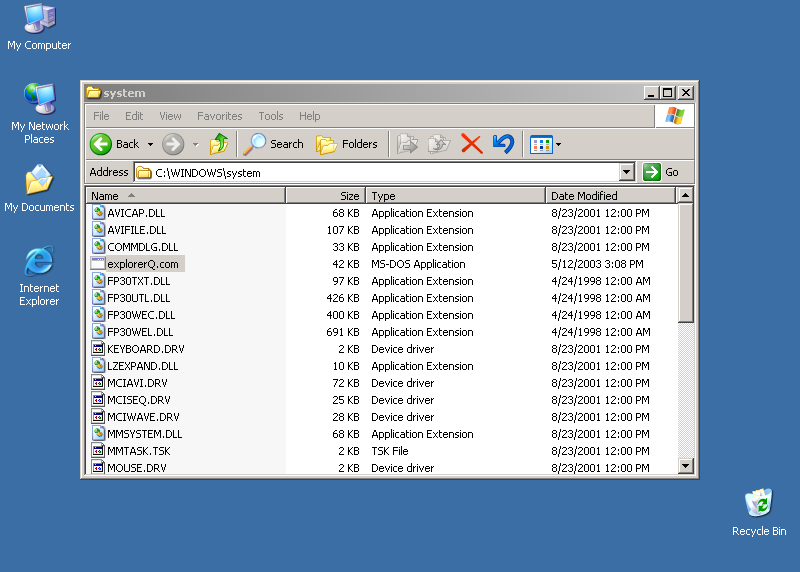Open the Help menu
This screenshot has height=572, width=800.
click(309, 116)
